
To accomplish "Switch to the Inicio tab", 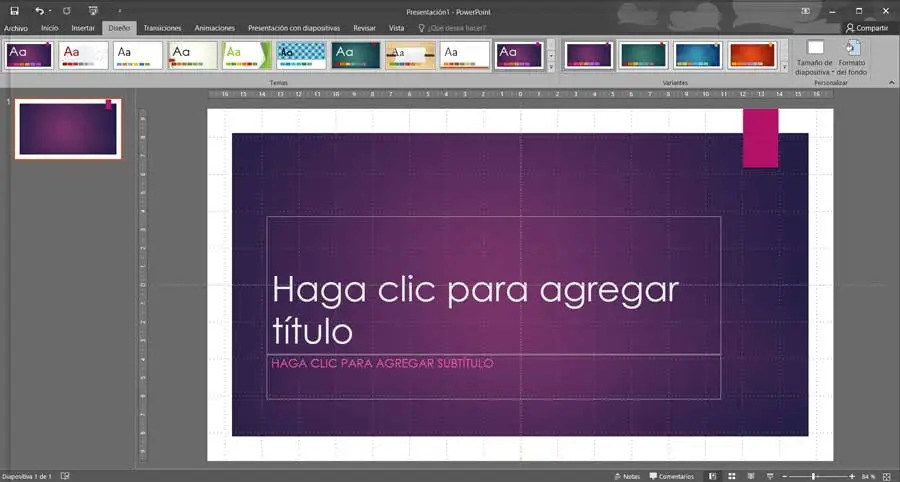I will click(50, 28).
